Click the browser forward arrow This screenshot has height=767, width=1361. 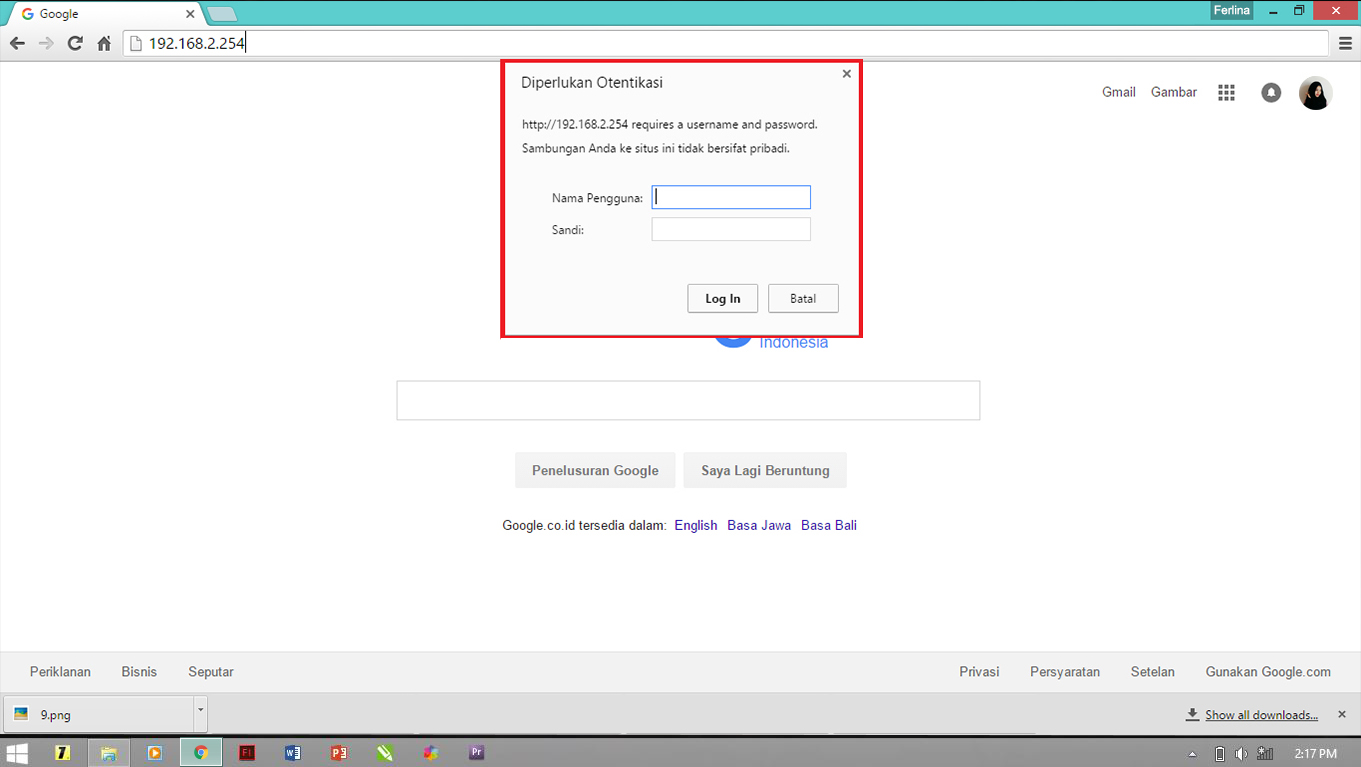click(x=46, y=43)
